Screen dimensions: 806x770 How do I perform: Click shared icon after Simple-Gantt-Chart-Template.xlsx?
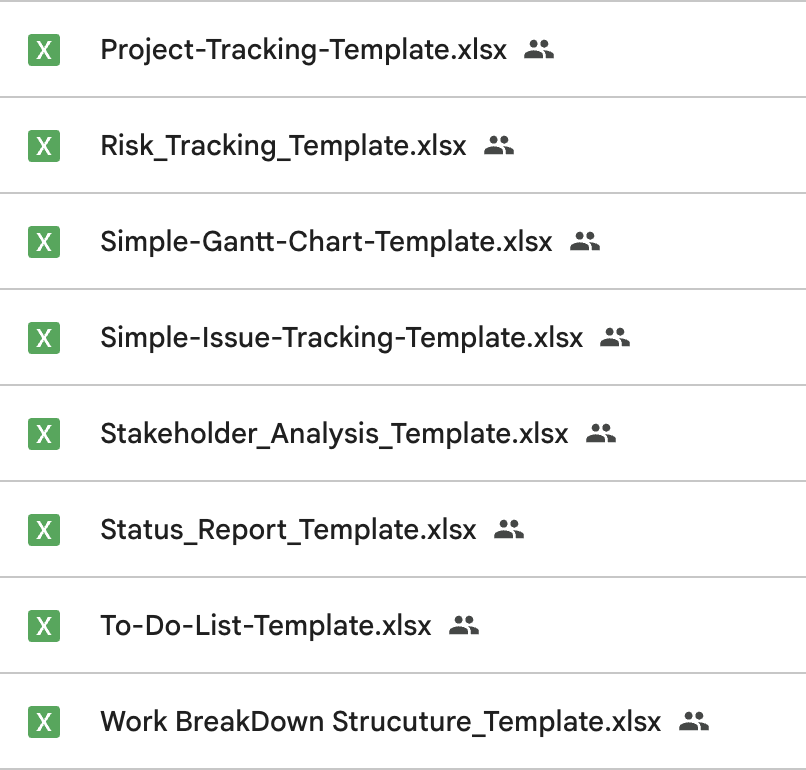(584, 242)
